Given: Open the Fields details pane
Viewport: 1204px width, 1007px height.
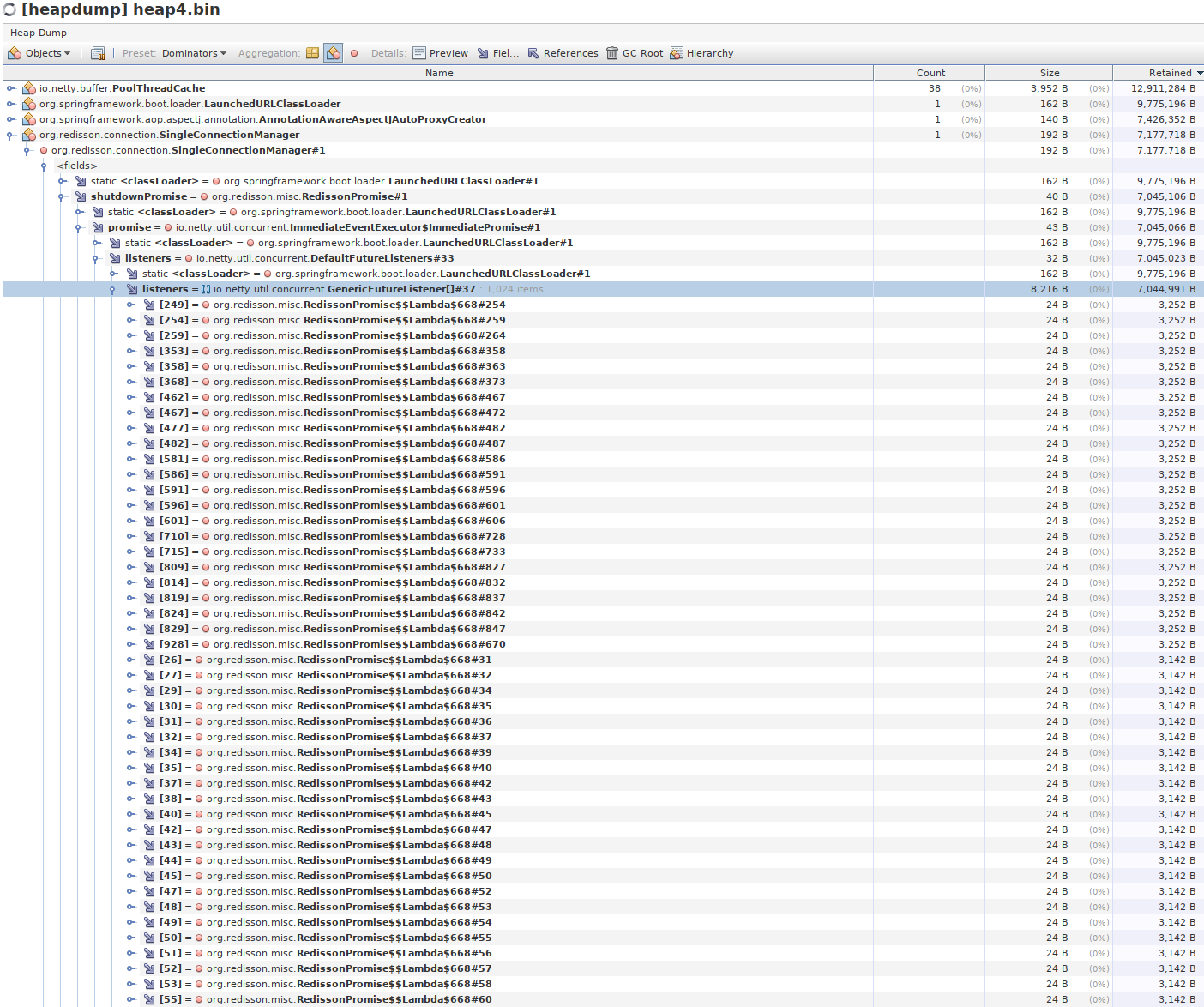Looking at the screenshot, I should click(499, 53).
